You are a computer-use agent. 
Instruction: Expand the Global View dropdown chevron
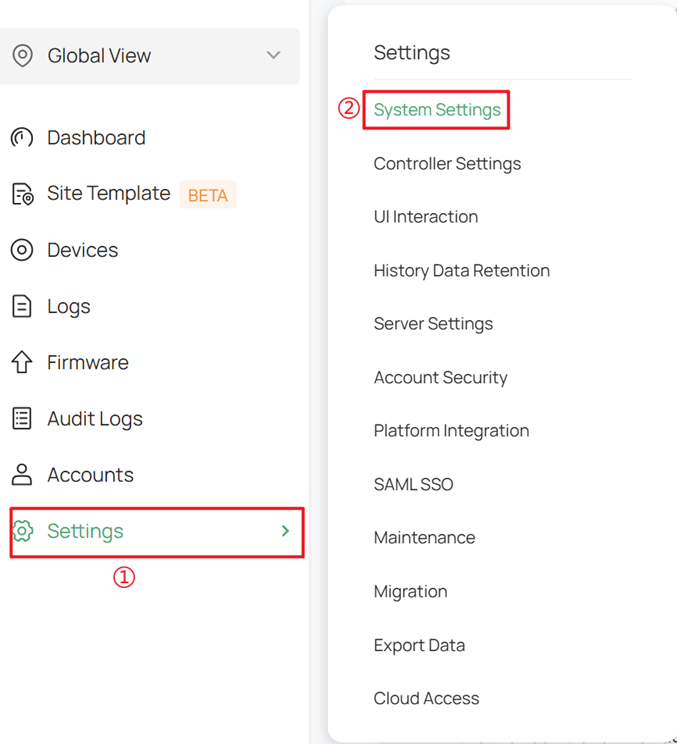click(x=273, y=55)
